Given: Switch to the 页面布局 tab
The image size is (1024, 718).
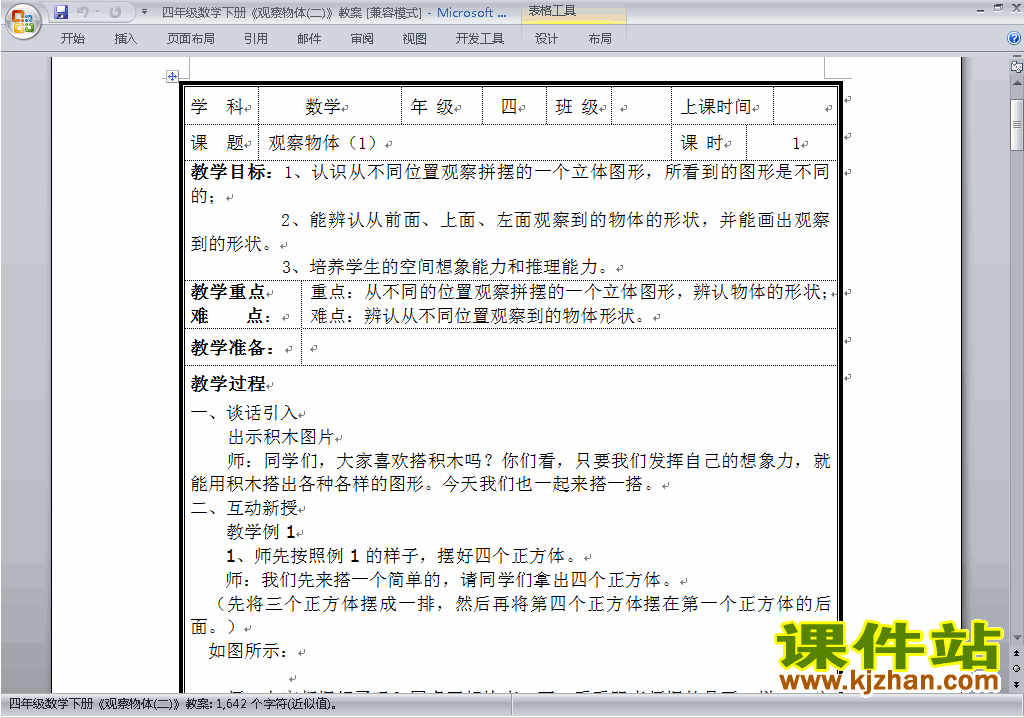Looking at the screenshot, I should pos(190,39).
